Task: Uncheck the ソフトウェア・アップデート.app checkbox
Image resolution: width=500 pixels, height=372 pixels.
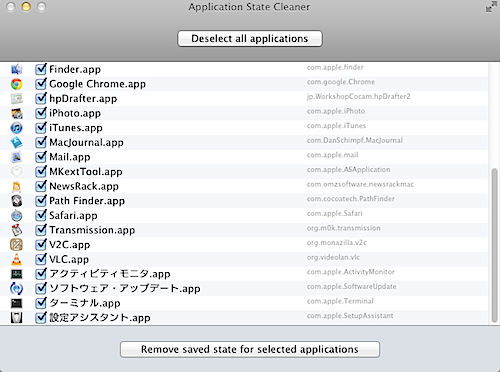Action: [x=41, y=289]
